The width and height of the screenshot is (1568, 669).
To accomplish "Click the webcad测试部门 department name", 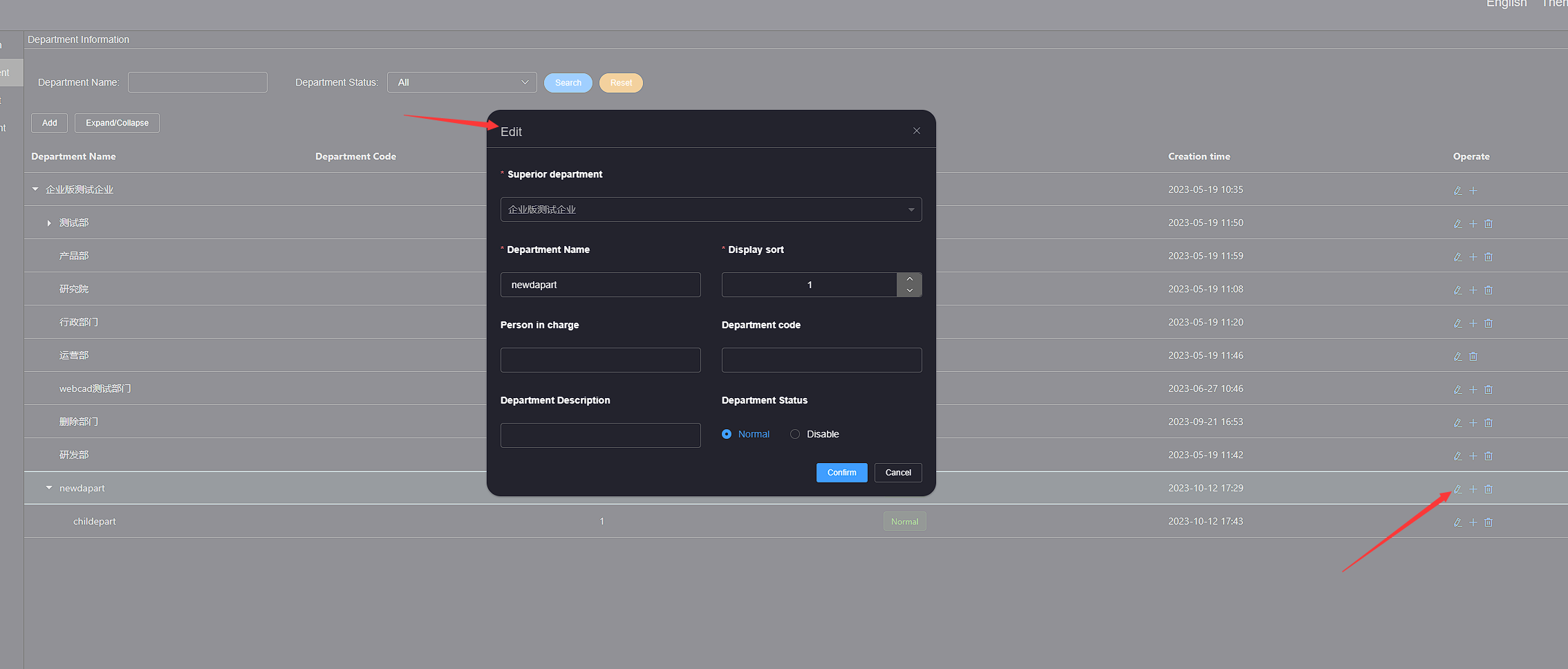I will click(x=95, y=388).
